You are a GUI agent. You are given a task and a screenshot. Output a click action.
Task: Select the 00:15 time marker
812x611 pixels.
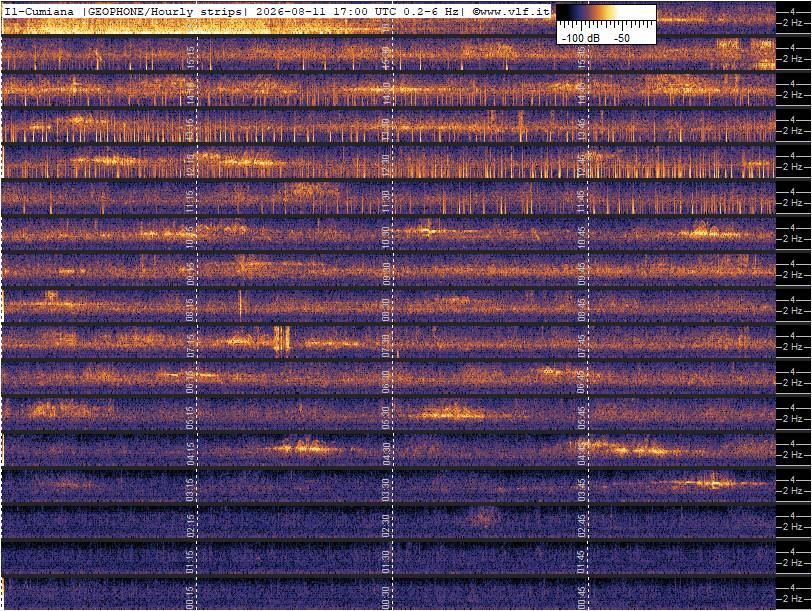(x=190, y=598)
